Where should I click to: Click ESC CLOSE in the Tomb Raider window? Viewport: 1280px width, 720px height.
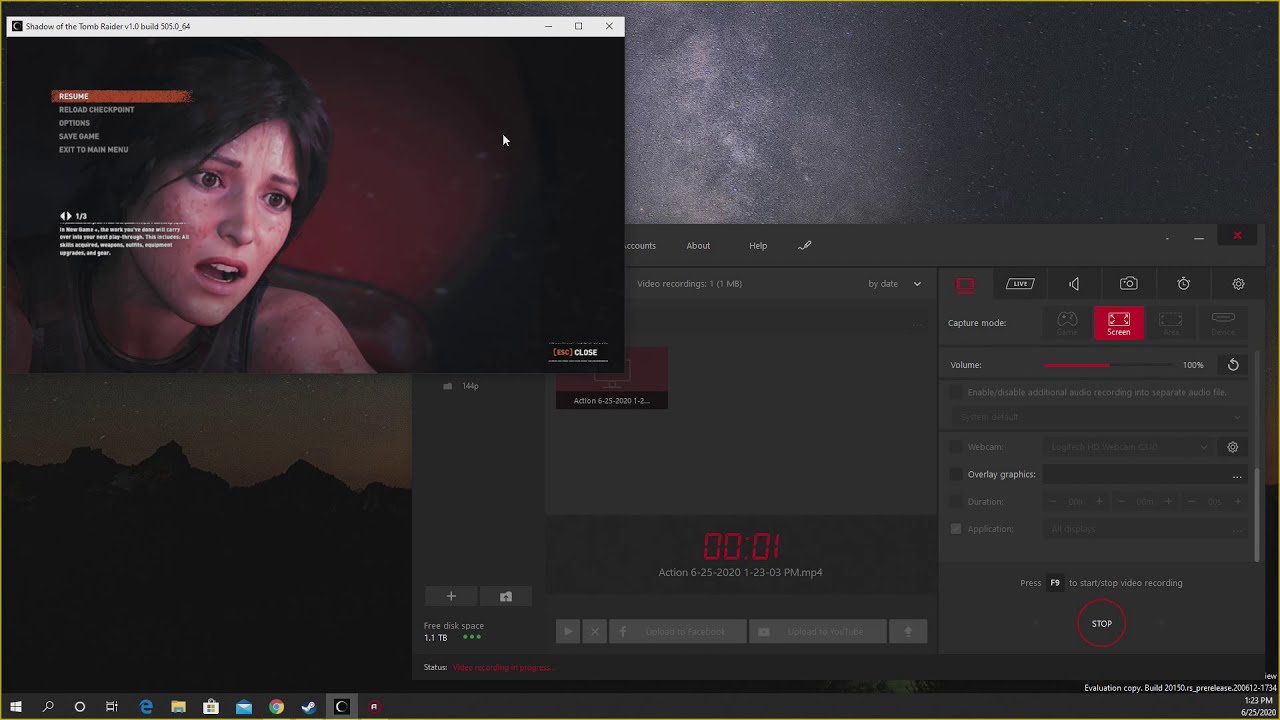pyautogui.click(x=575, y=352)
